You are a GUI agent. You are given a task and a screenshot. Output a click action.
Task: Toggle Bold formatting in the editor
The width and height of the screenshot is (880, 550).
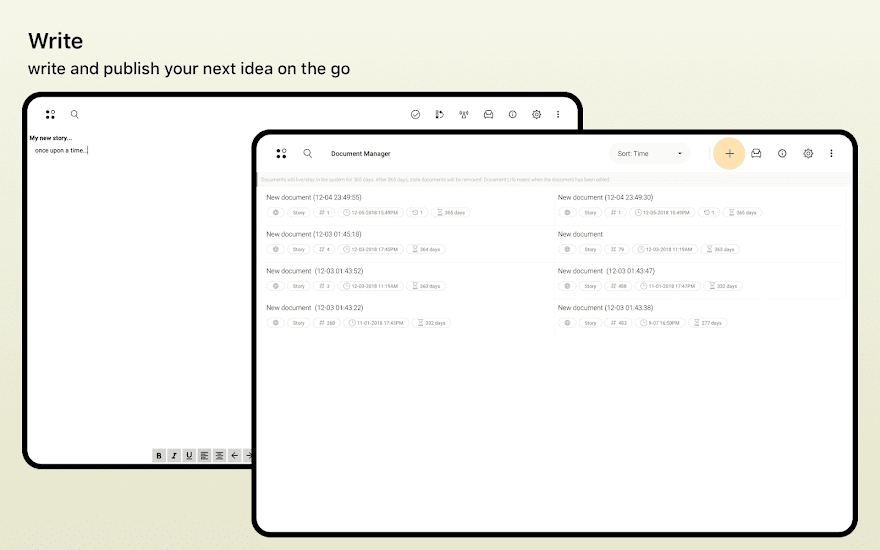pyautogui.click(x=158, y=455)
